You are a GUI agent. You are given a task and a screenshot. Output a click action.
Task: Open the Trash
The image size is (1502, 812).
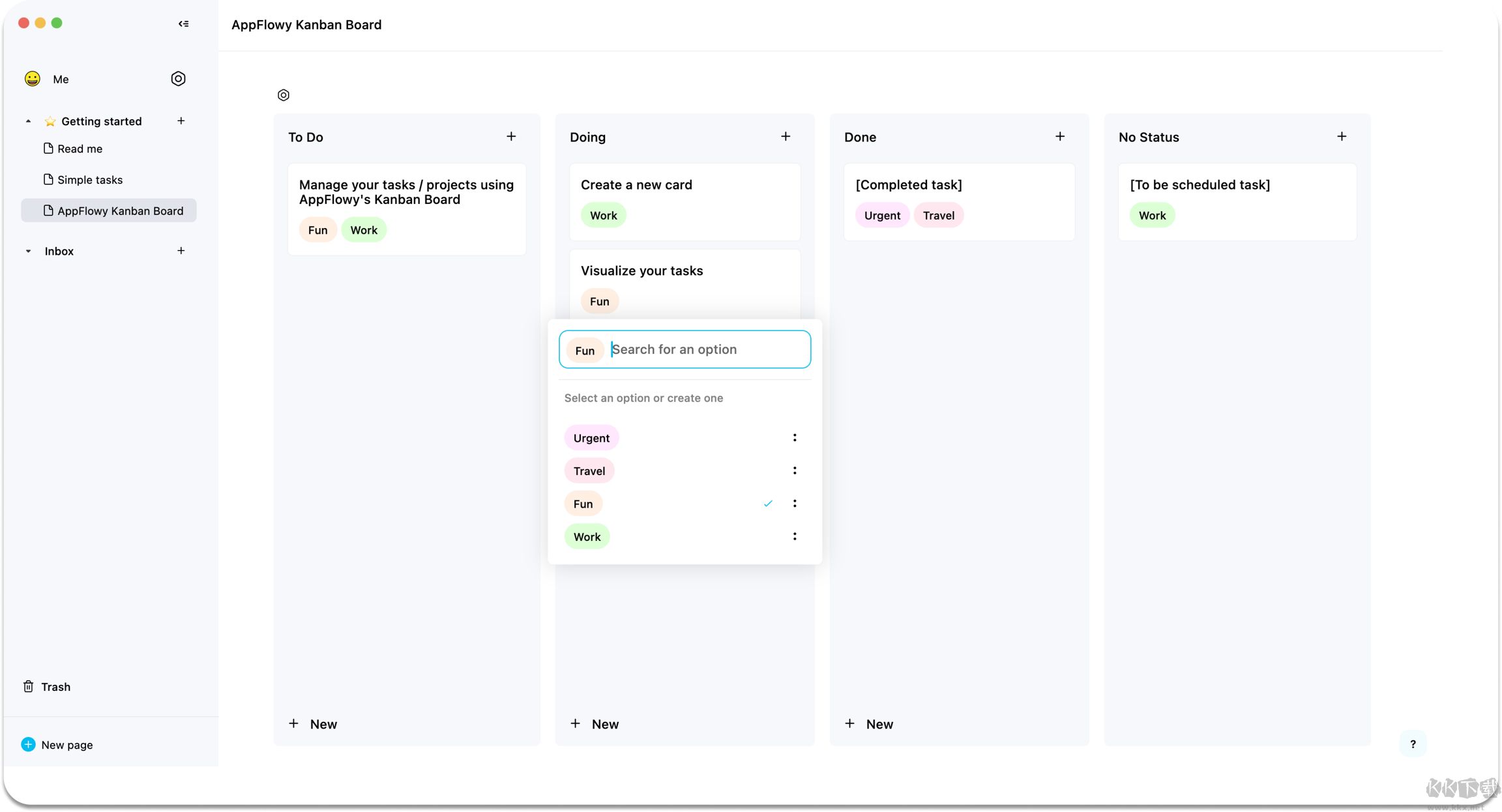click(x=55, y=687)
